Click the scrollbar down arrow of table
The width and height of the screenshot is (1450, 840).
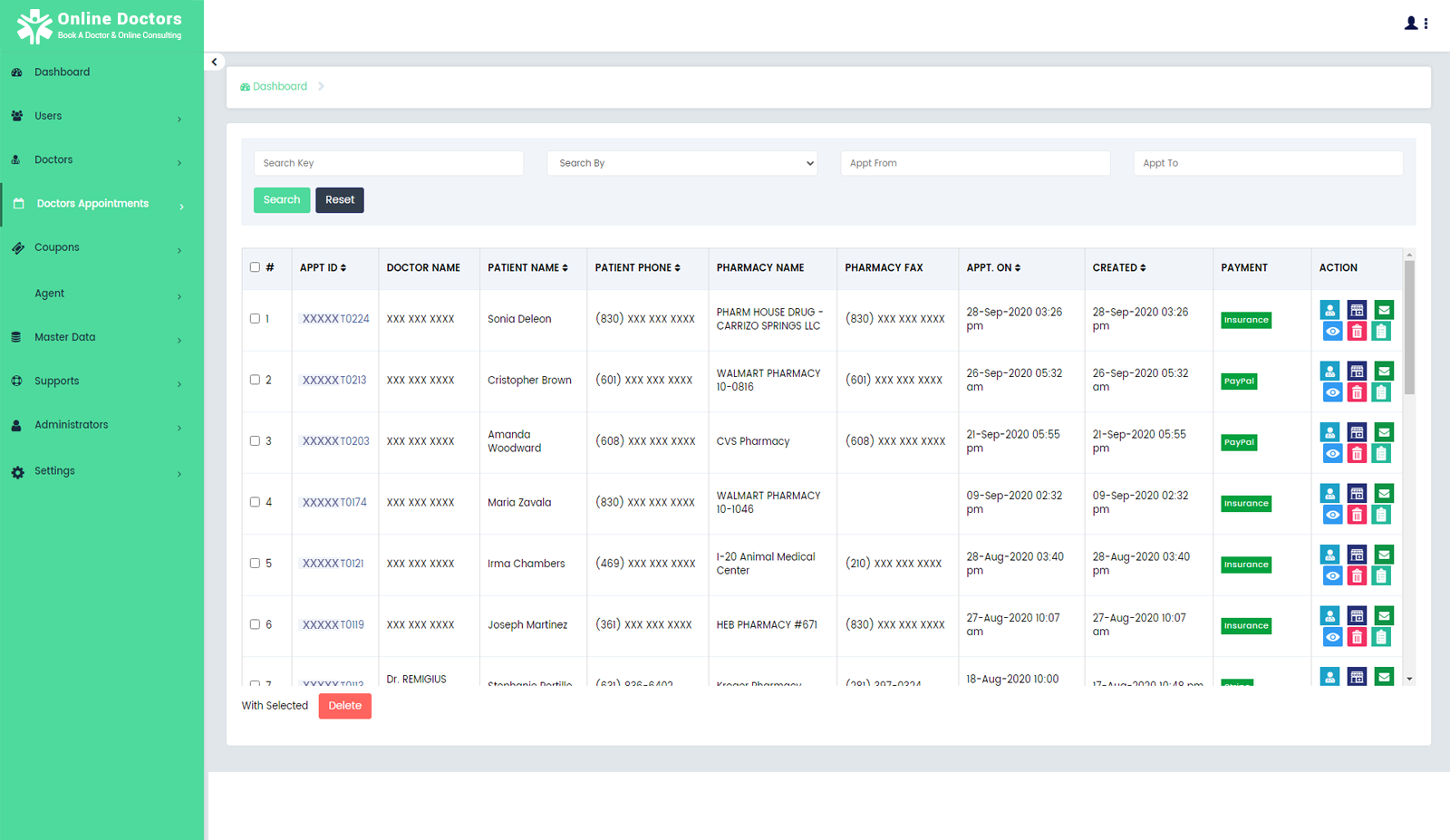[1409, 679]
